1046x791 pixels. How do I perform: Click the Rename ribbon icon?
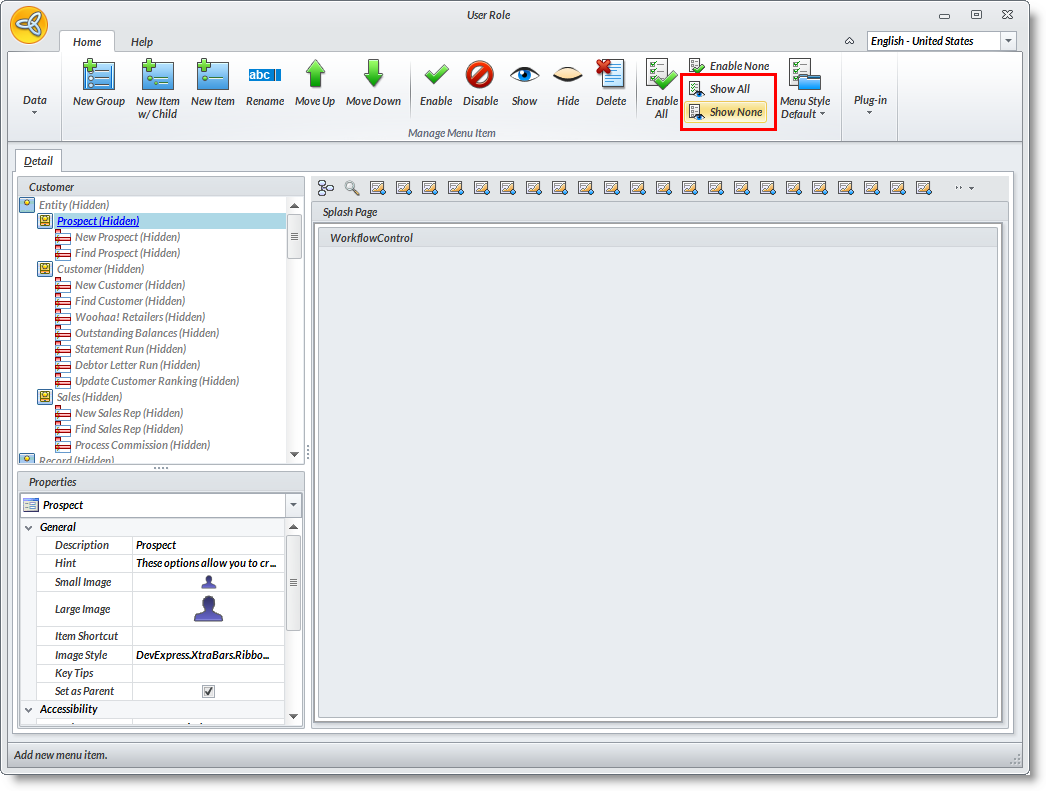(264, 76)
